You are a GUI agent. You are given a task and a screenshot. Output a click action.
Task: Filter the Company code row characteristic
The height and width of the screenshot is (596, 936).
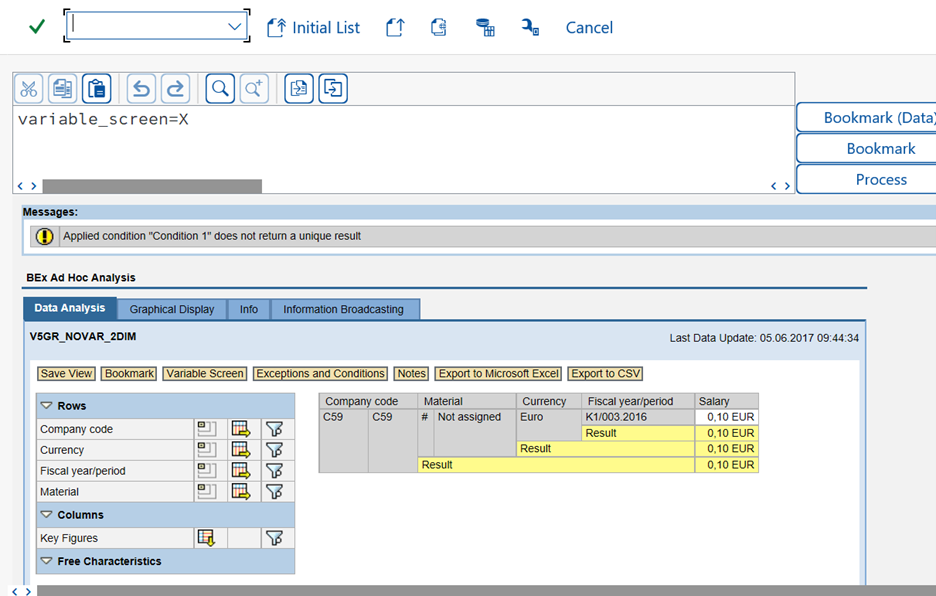(274, 429)
